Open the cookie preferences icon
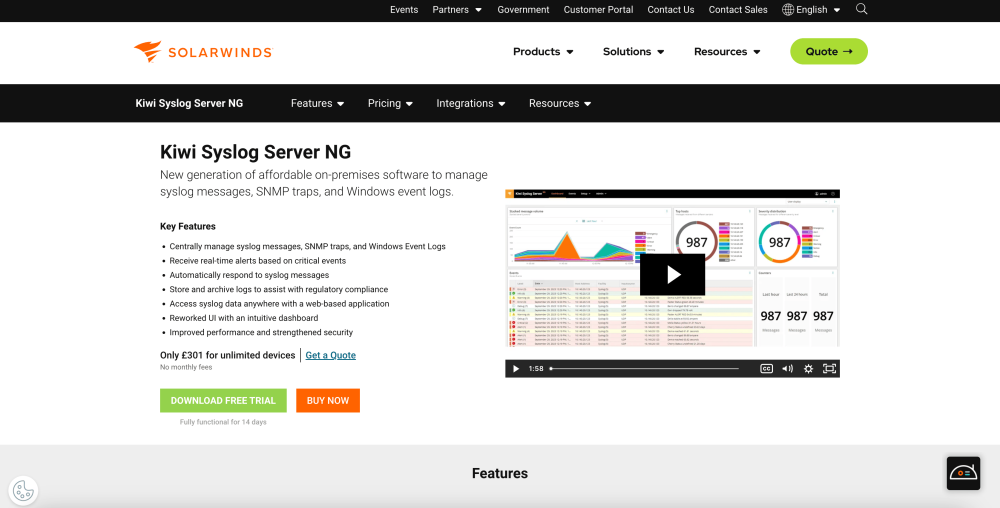 click(24, 491)
